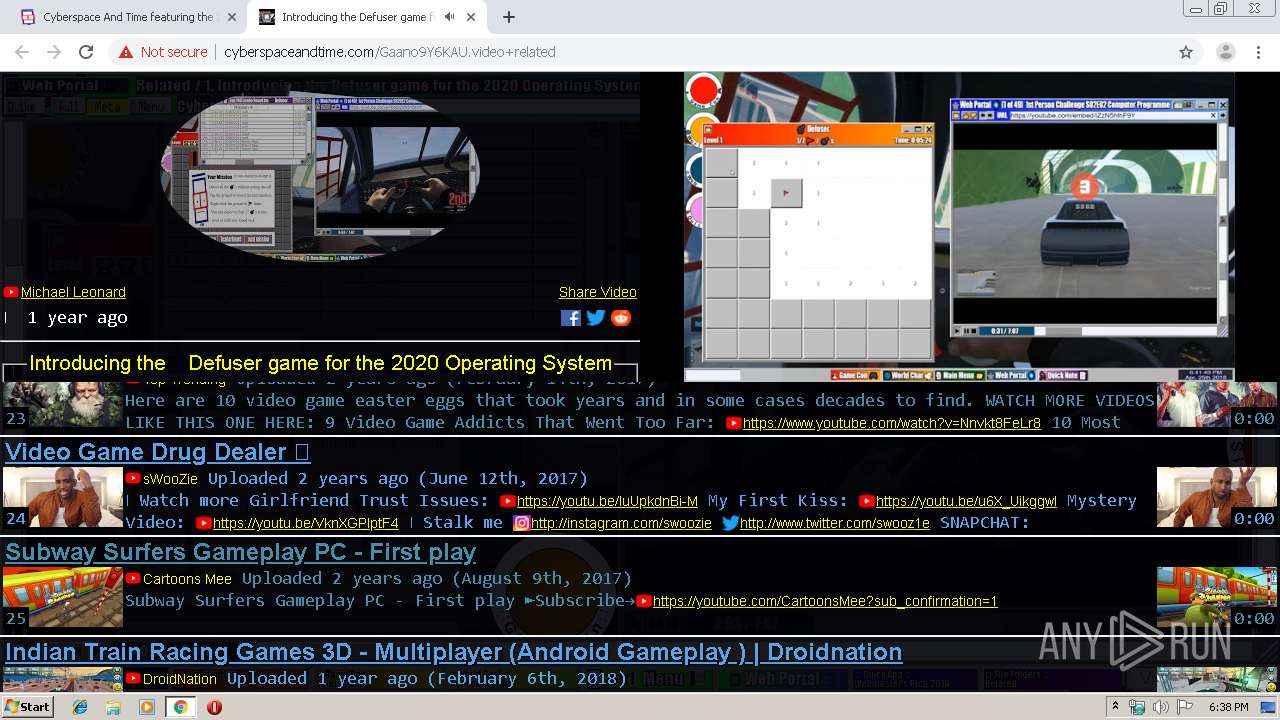1280x720 pixels.
Task: Click the YouTube icon beside Michael Leonard
Action: click(11, 292)
